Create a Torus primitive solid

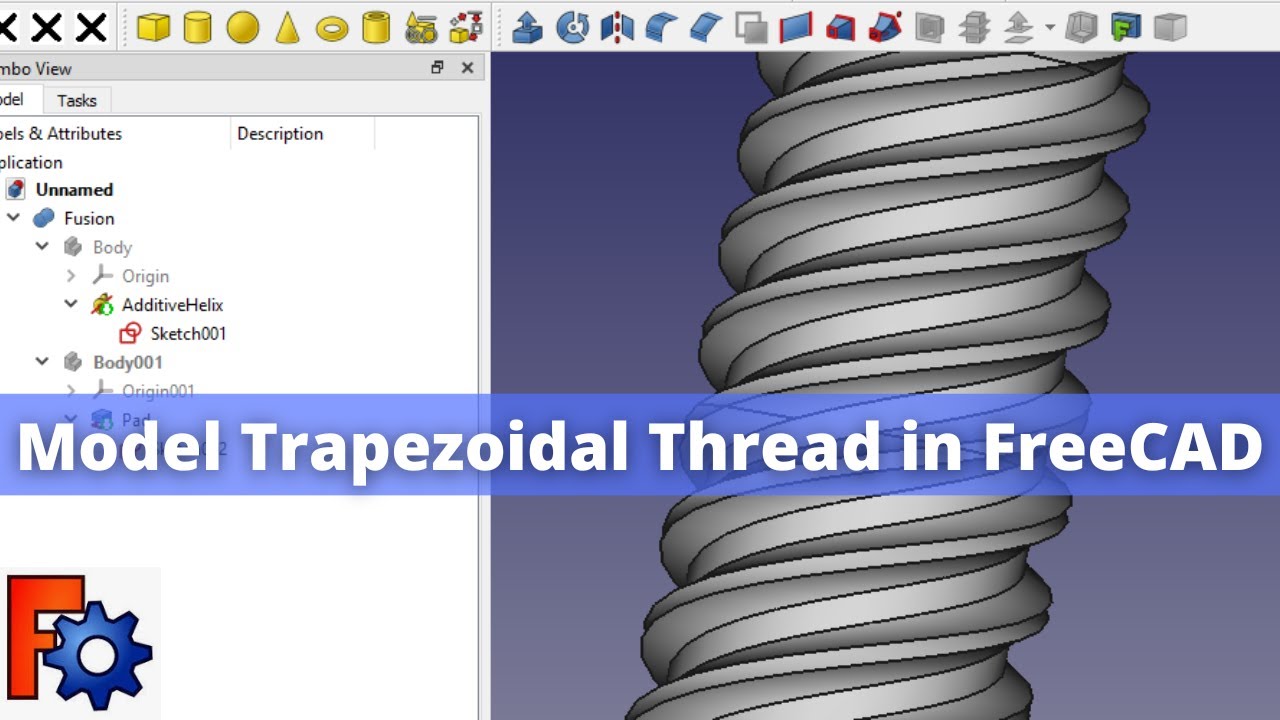pyautogui.click(x=332, y=29)
